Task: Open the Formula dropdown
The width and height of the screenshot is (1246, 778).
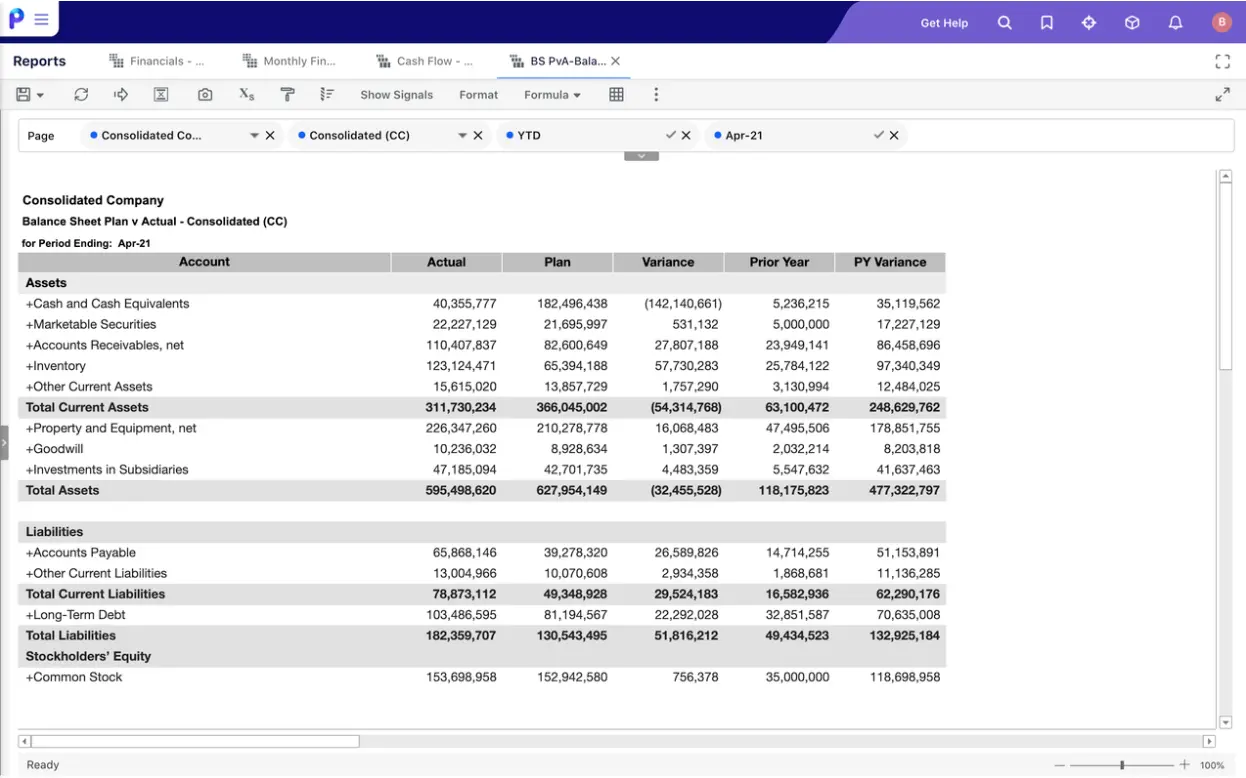Action: (551, 94)
